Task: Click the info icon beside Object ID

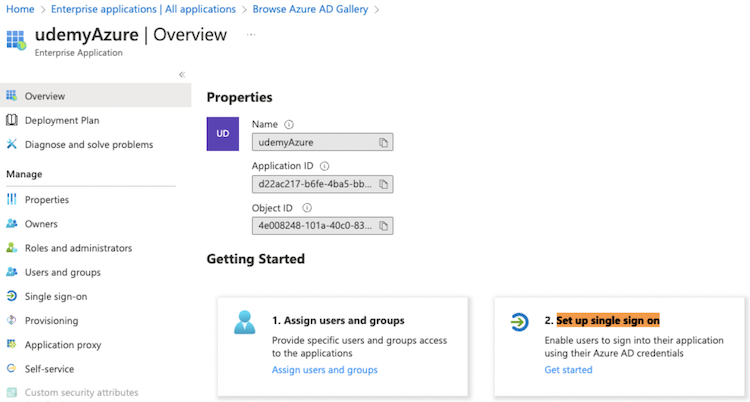Action: click(x=307, y=208)
